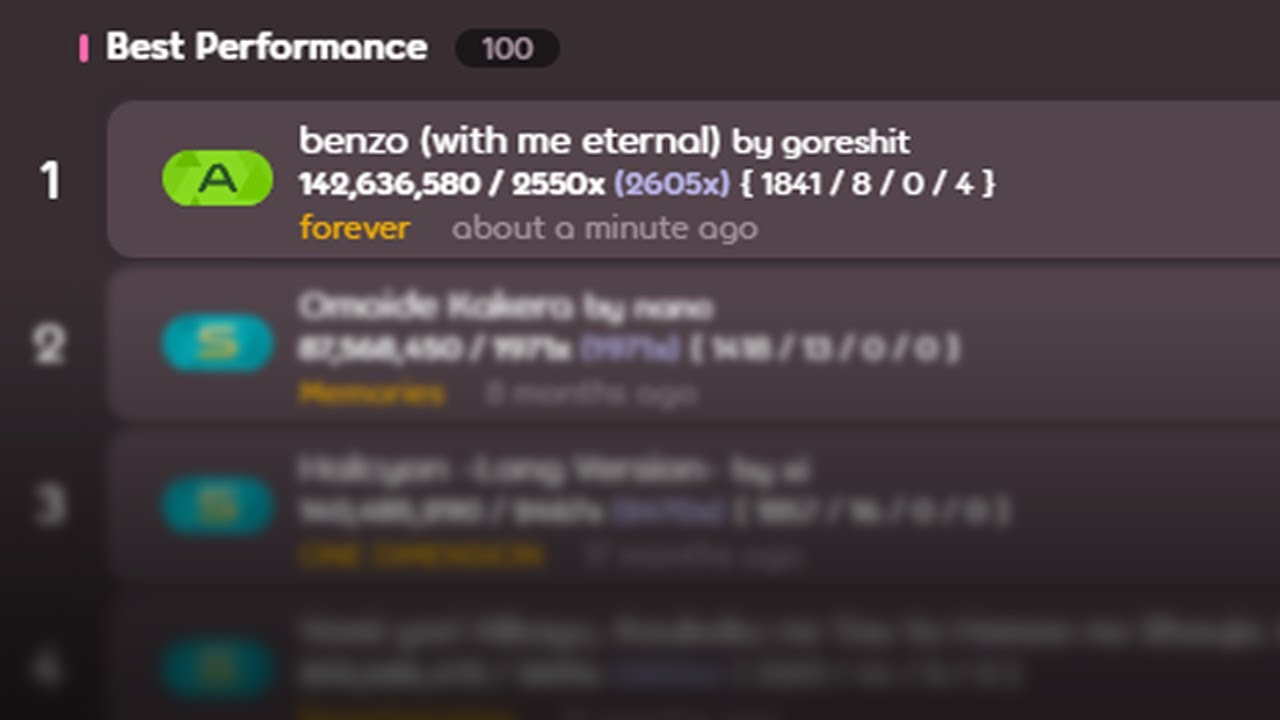Open the Omoide Kakera beatmap title

tap(436, 306)
